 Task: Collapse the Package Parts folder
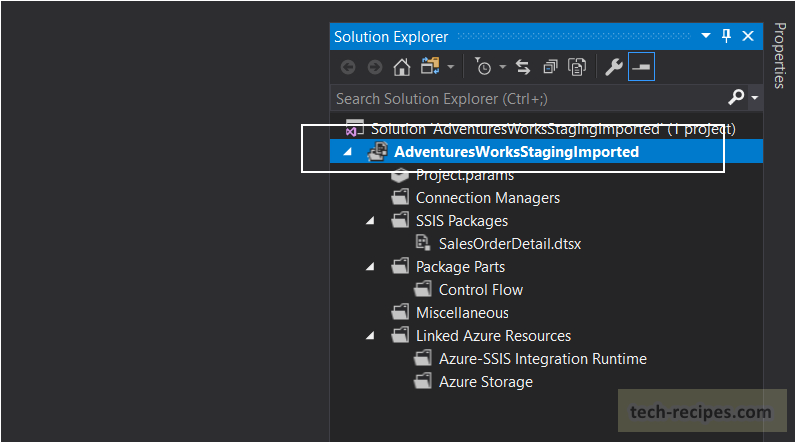coord(371,266)
